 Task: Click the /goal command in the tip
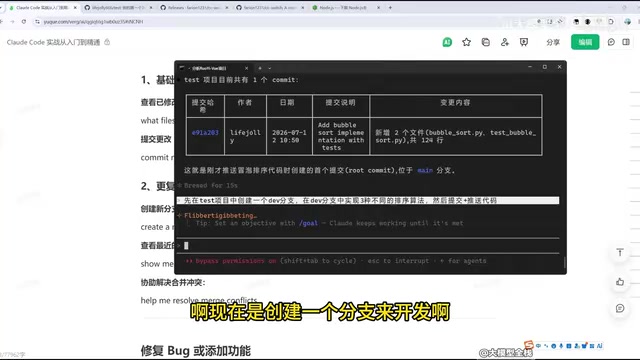click(308, 223)
